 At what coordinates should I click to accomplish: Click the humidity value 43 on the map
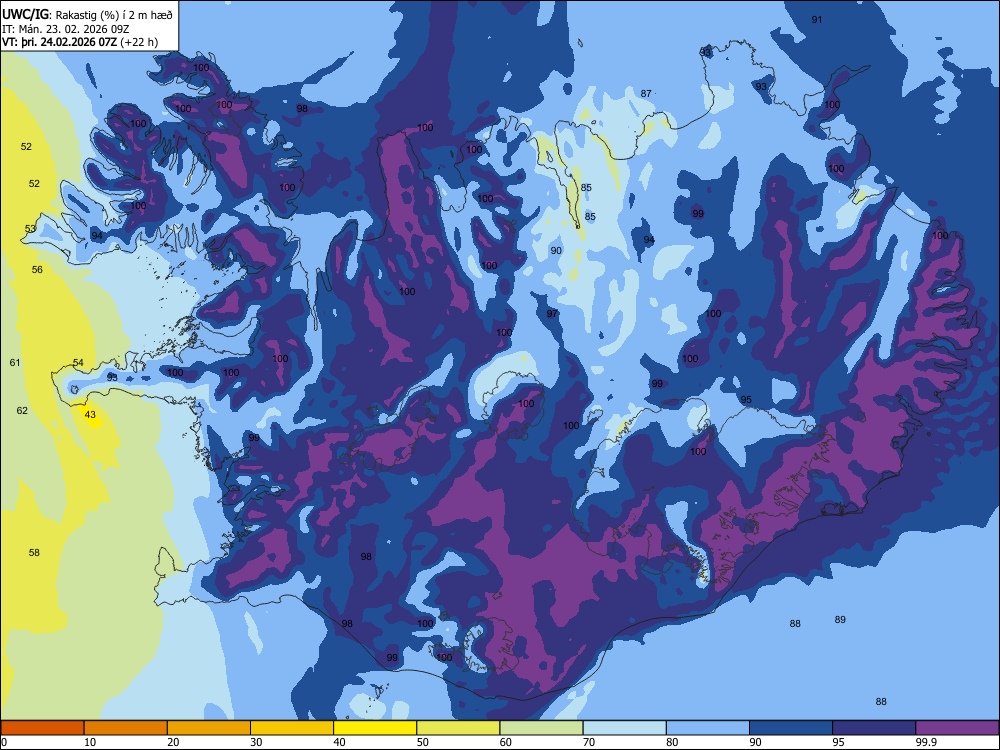tap(91, 415)
